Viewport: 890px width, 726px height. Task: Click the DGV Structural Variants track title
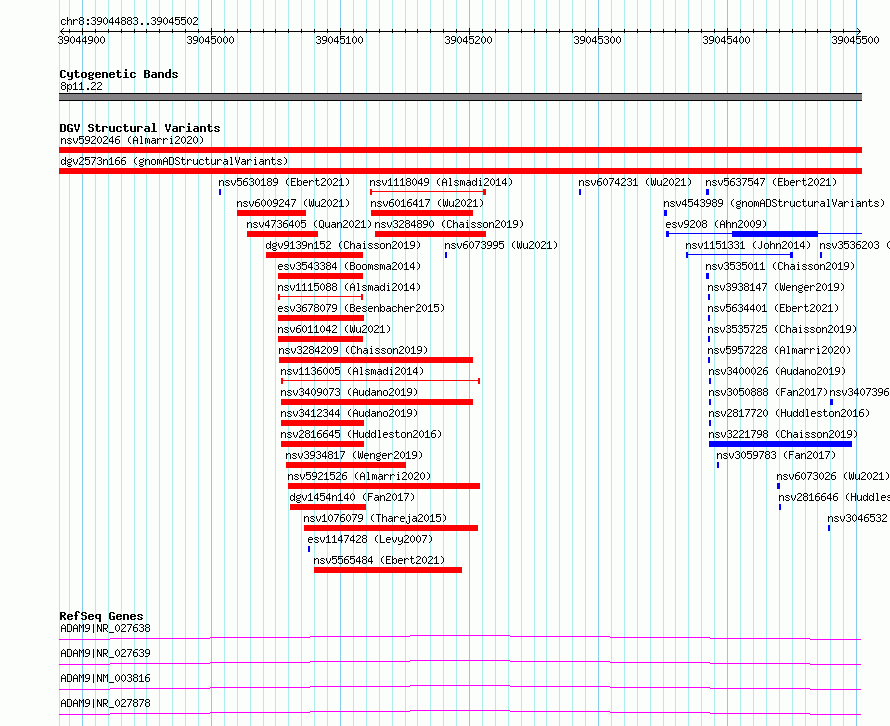(140, 128)
